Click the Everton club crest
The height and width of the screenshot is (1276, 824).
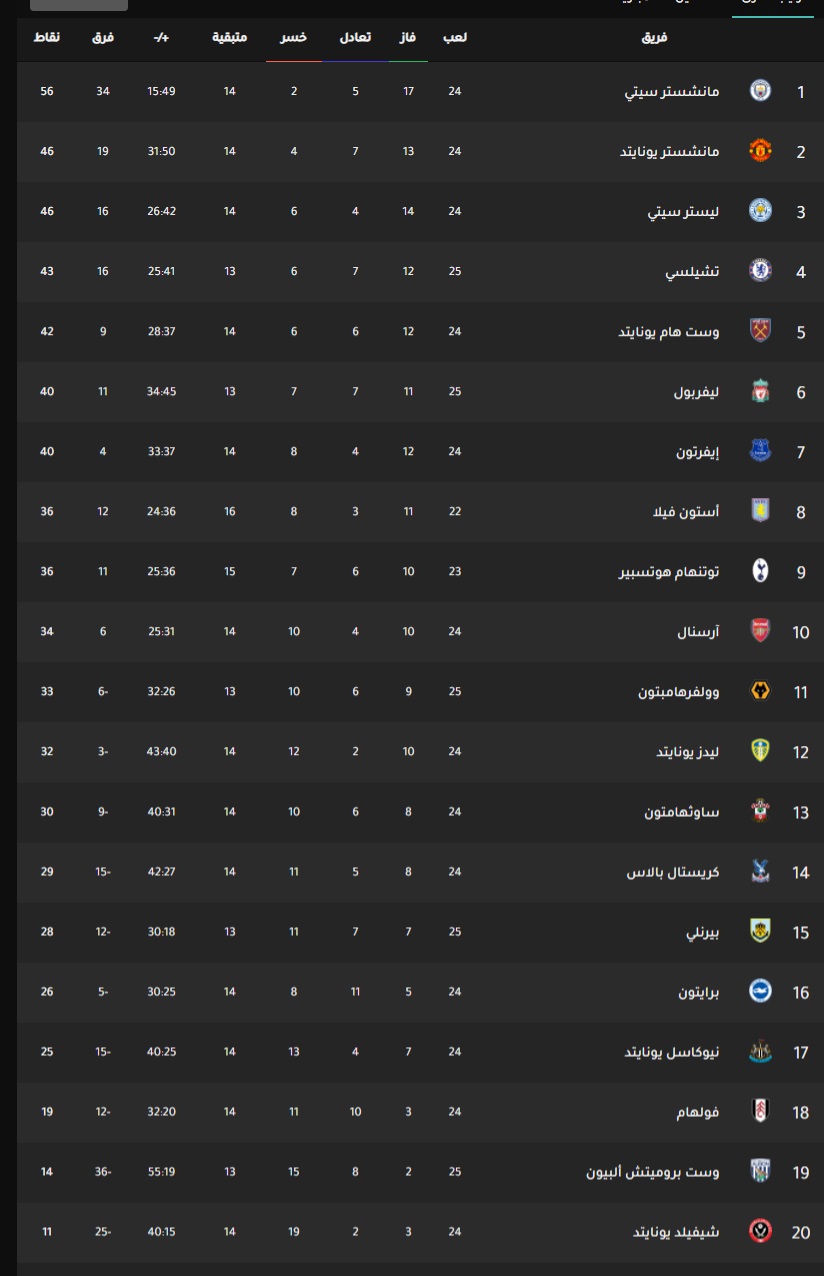[761, 451]
